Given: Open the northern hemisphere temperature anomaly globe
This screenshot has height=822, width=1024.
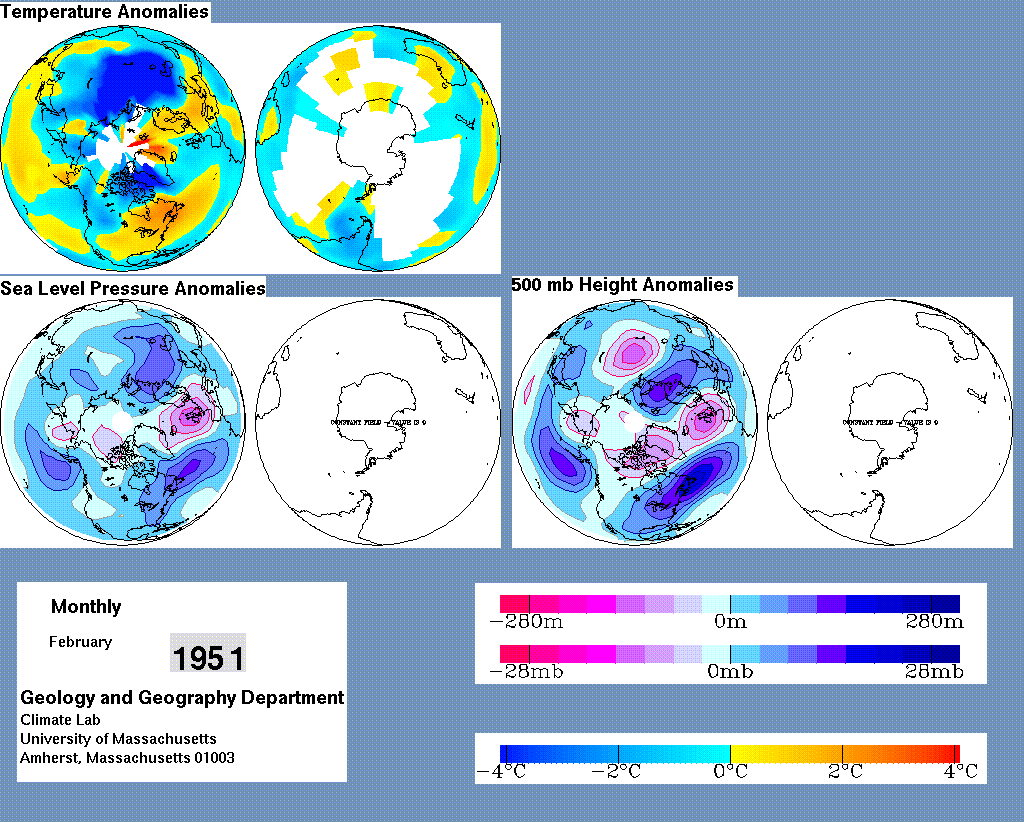Looking at the screenshot, I should tap(123, 149).
